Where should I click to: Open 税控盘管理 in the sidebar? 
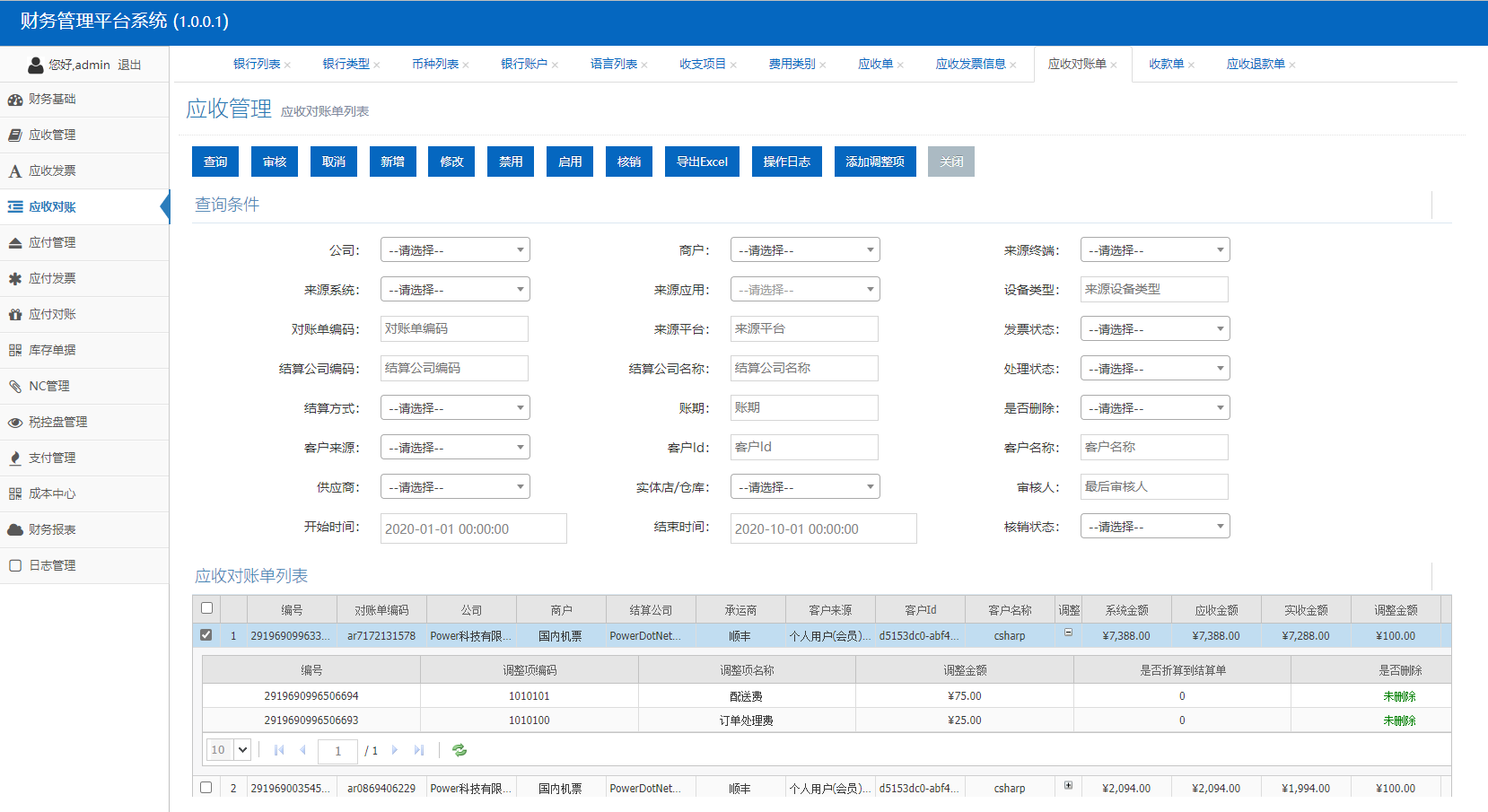[57, 422]
